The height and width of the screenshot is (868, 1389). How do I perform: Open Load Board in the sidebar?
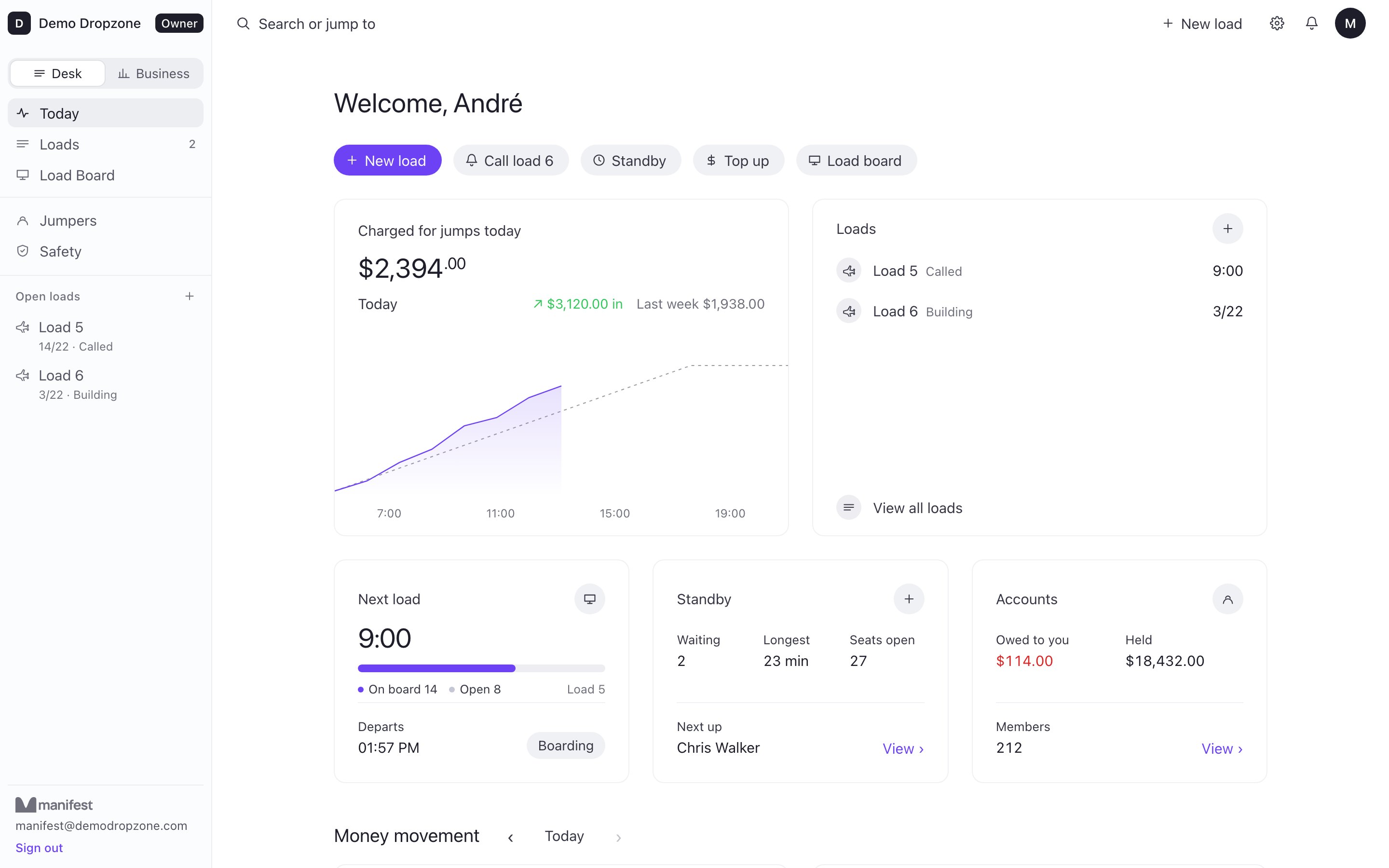[106, 175]
